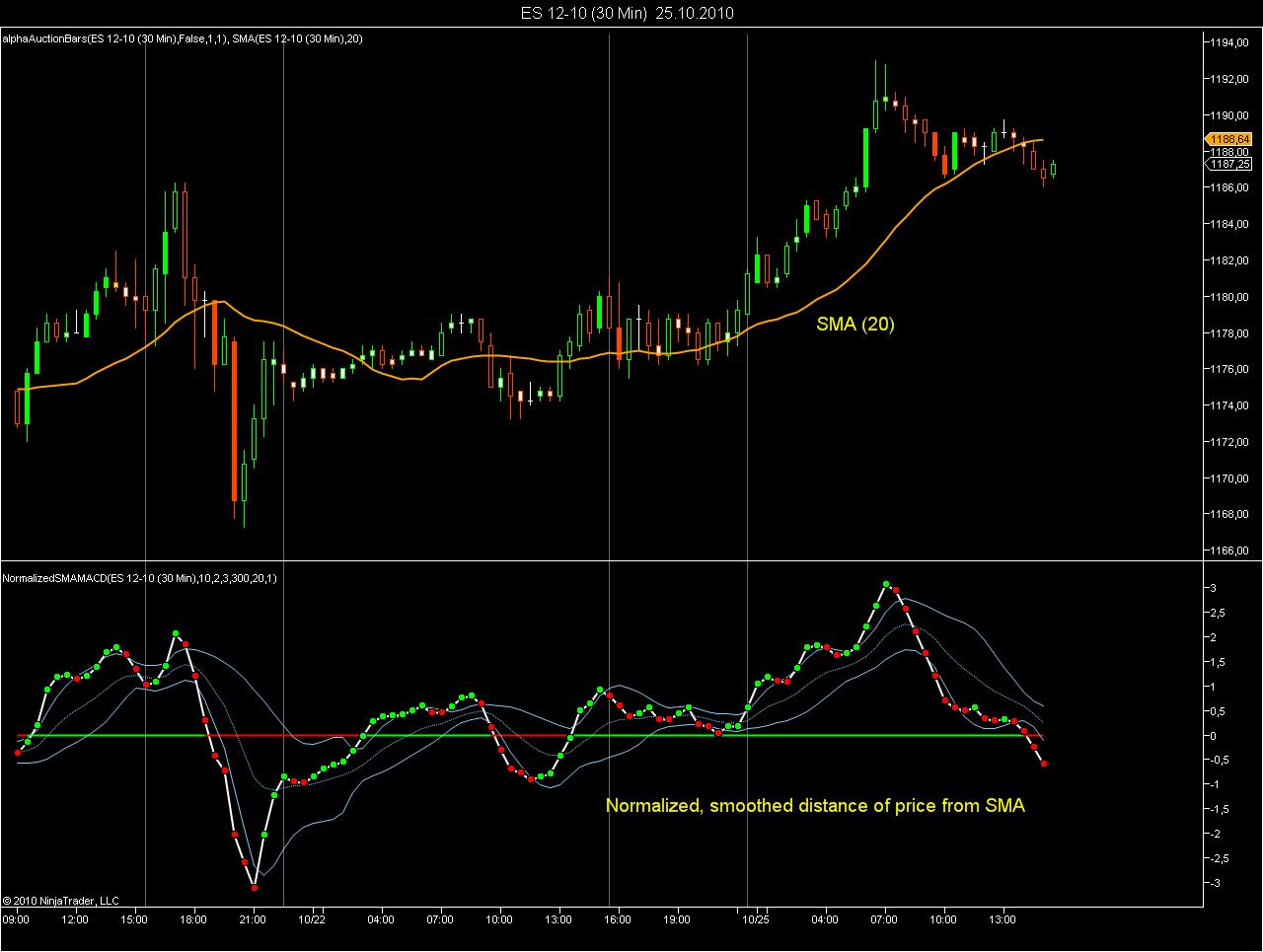This screenshot has width=1263, height=952.
Task: Click the 1194,00 price axis label
Action: [1230, 42]
